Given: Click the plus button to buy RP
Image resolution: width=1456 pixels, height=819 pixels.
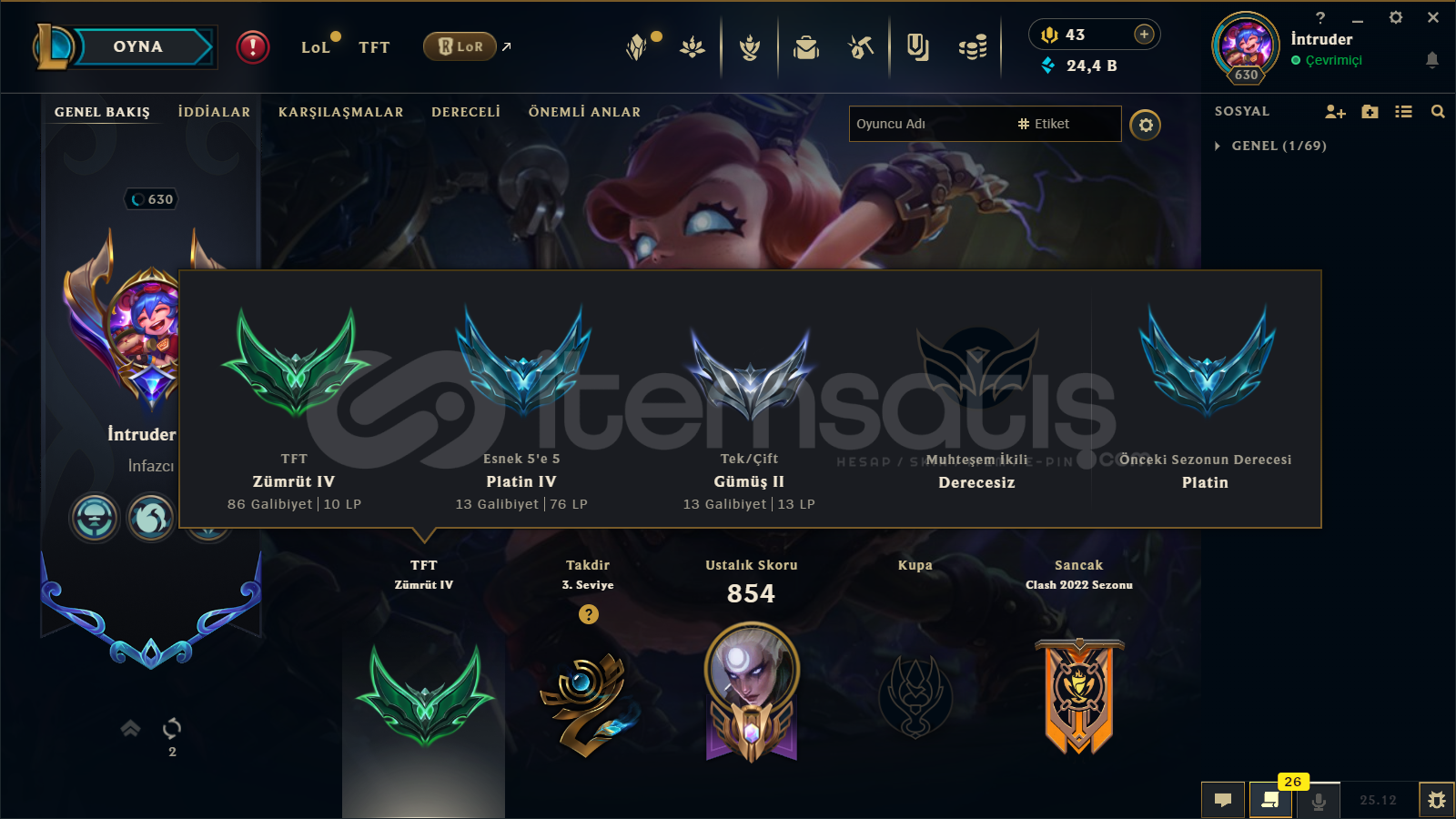Looking at the screenshot, I should tap(1145, 35).
